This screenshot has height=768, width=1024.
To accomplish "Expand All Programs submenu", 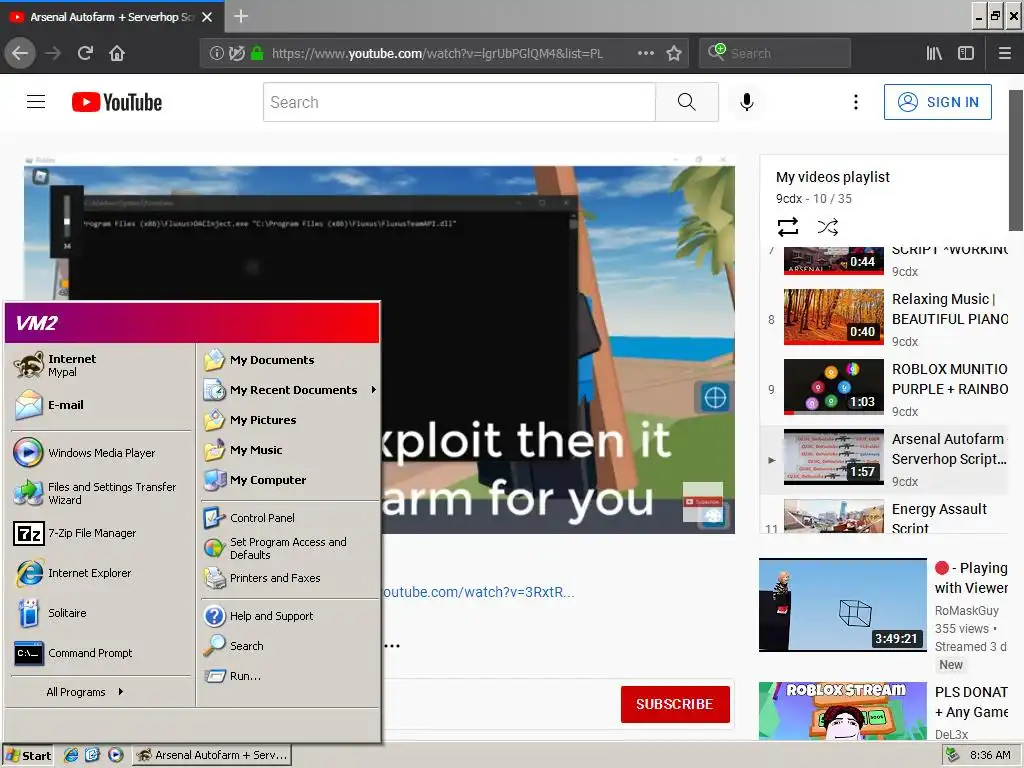I will (84, 692).
